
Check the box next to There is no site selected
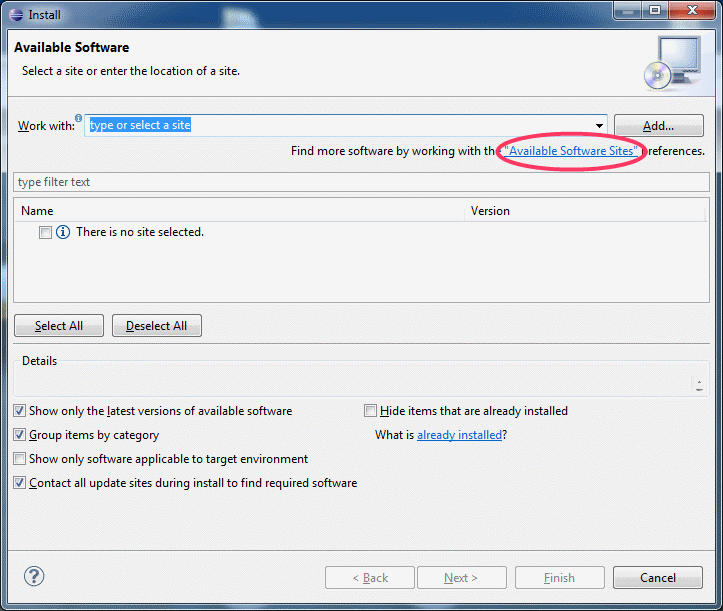(45, 232)
